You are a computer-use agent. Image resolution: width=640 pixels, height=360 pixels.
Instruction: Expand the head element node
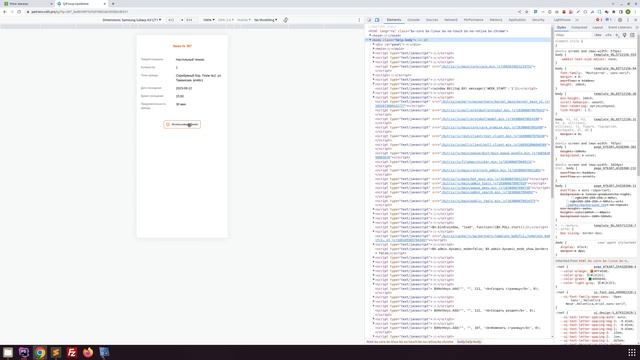370,36
